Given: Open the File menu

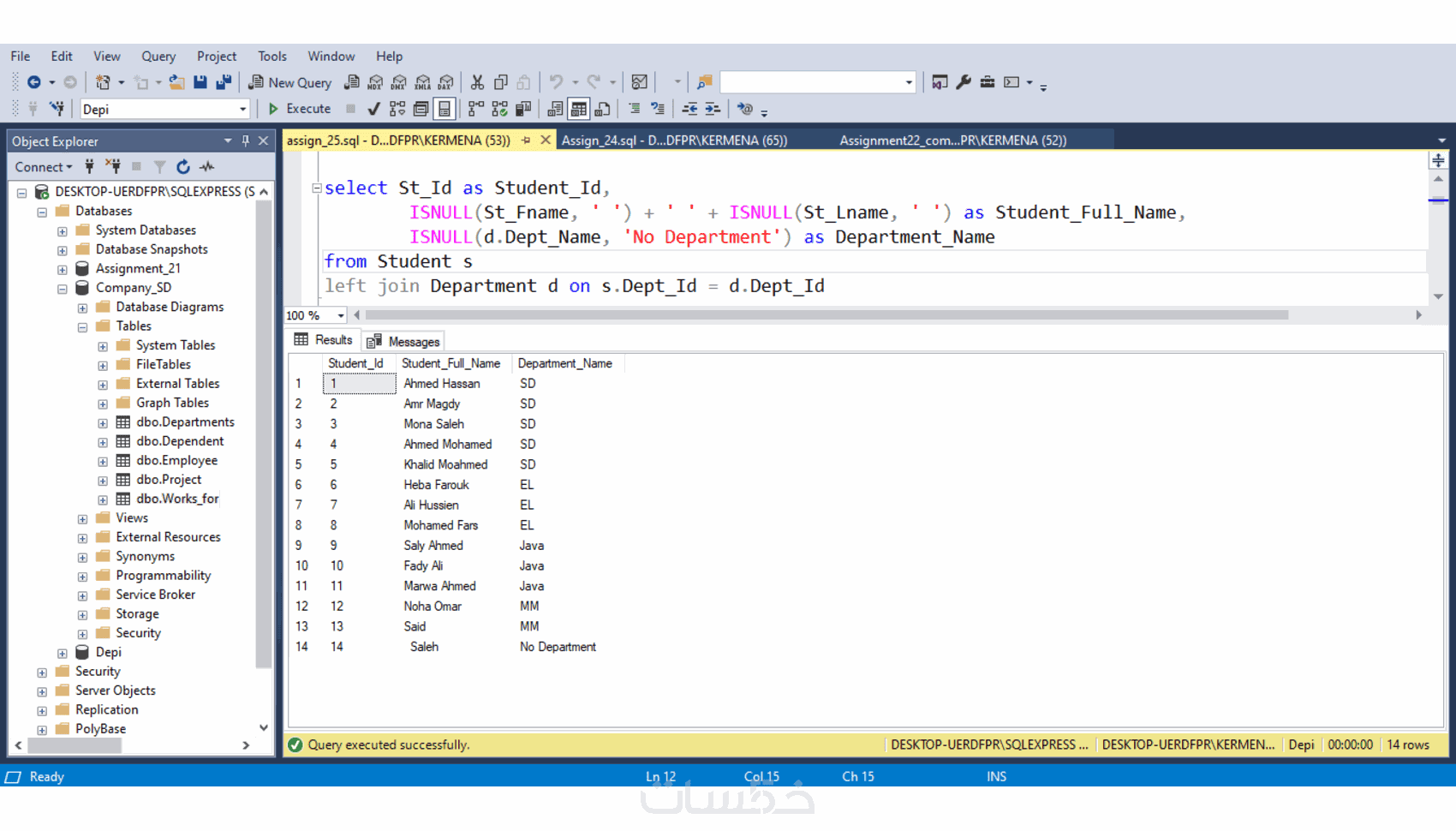Looking at the screenshot, I should point(21,56).
